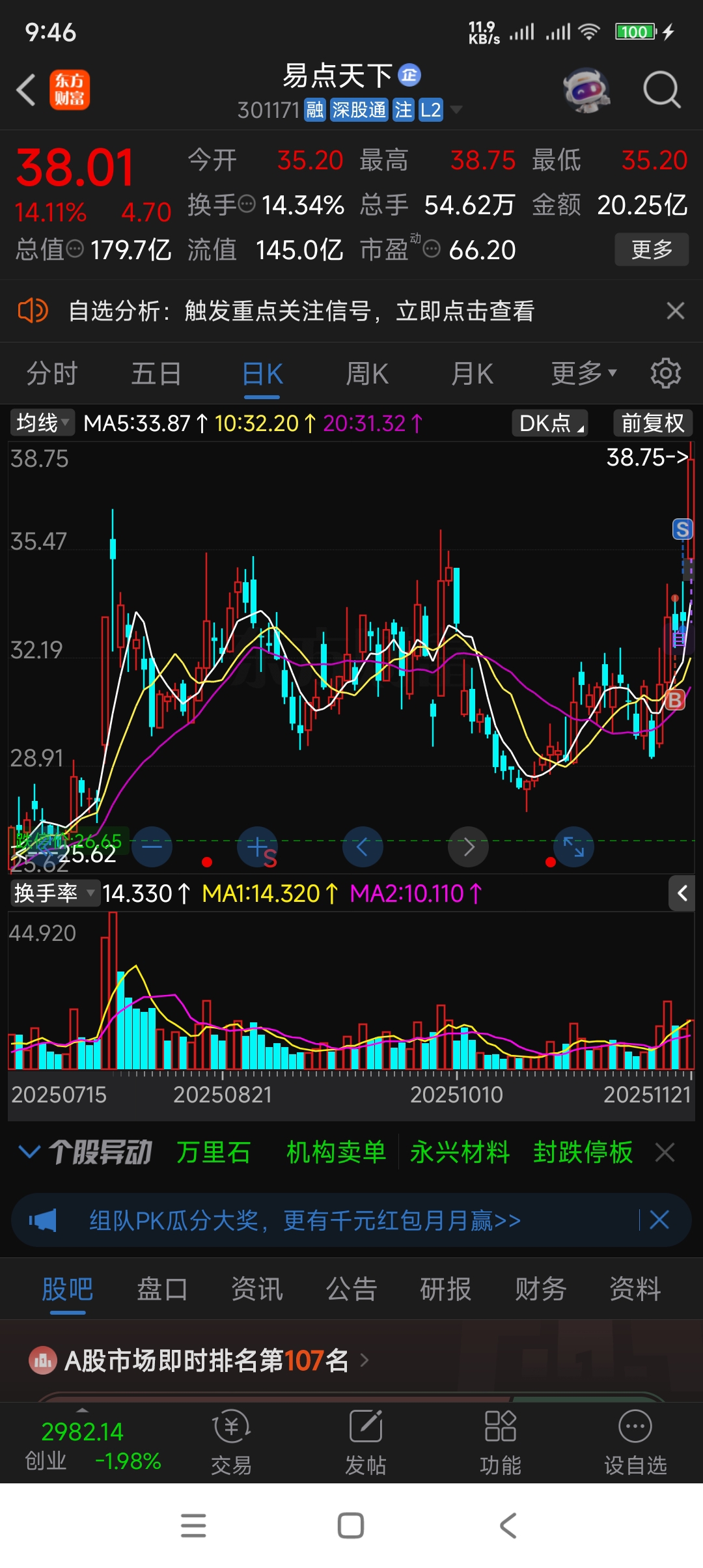The image size is (703, 1568).
Task: Open 组队PK瓜分大奖 promotion link
Action: click(305, 1220)
